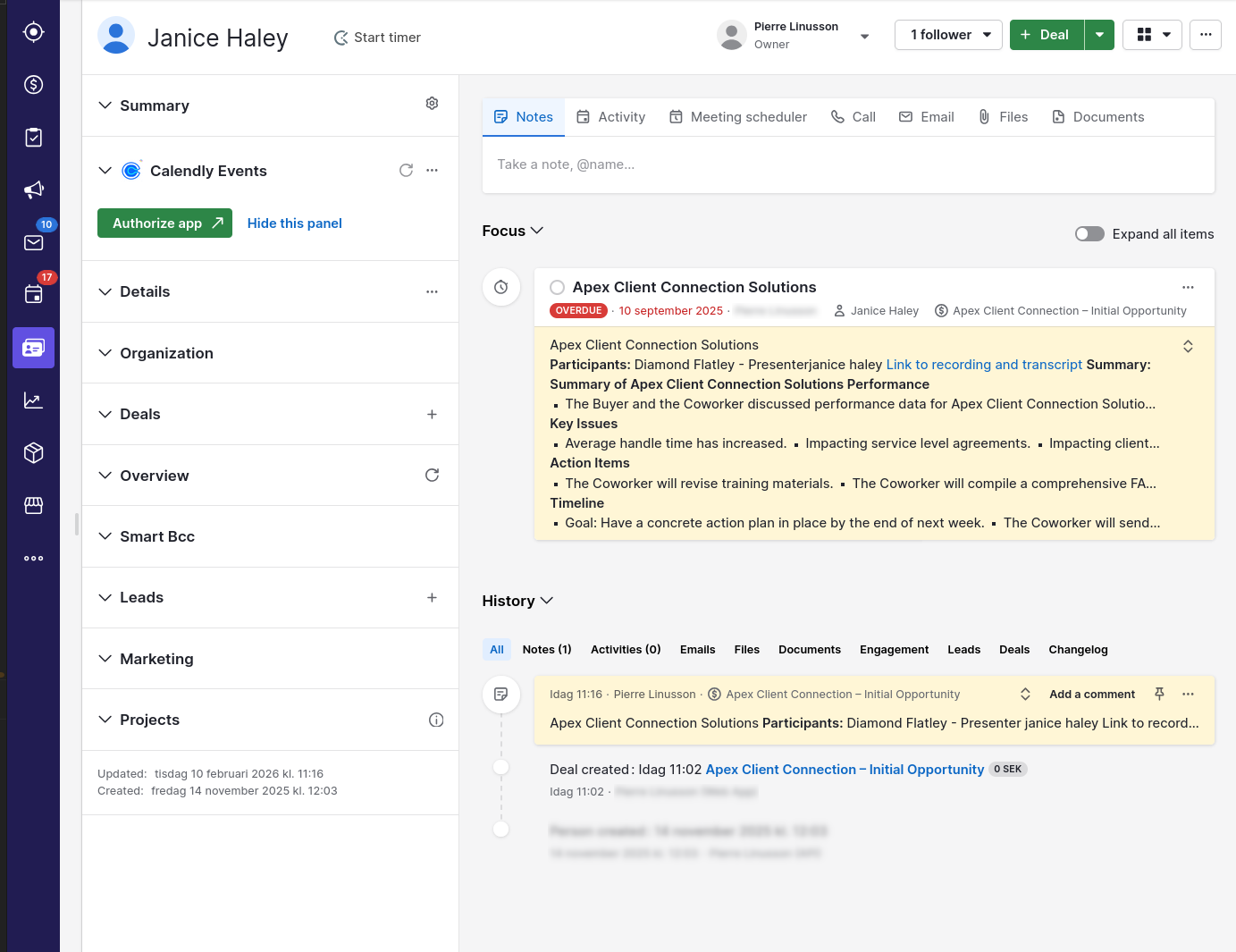Add a new deal with plus icon
1236x952 pixels.
tap(432, 414)
